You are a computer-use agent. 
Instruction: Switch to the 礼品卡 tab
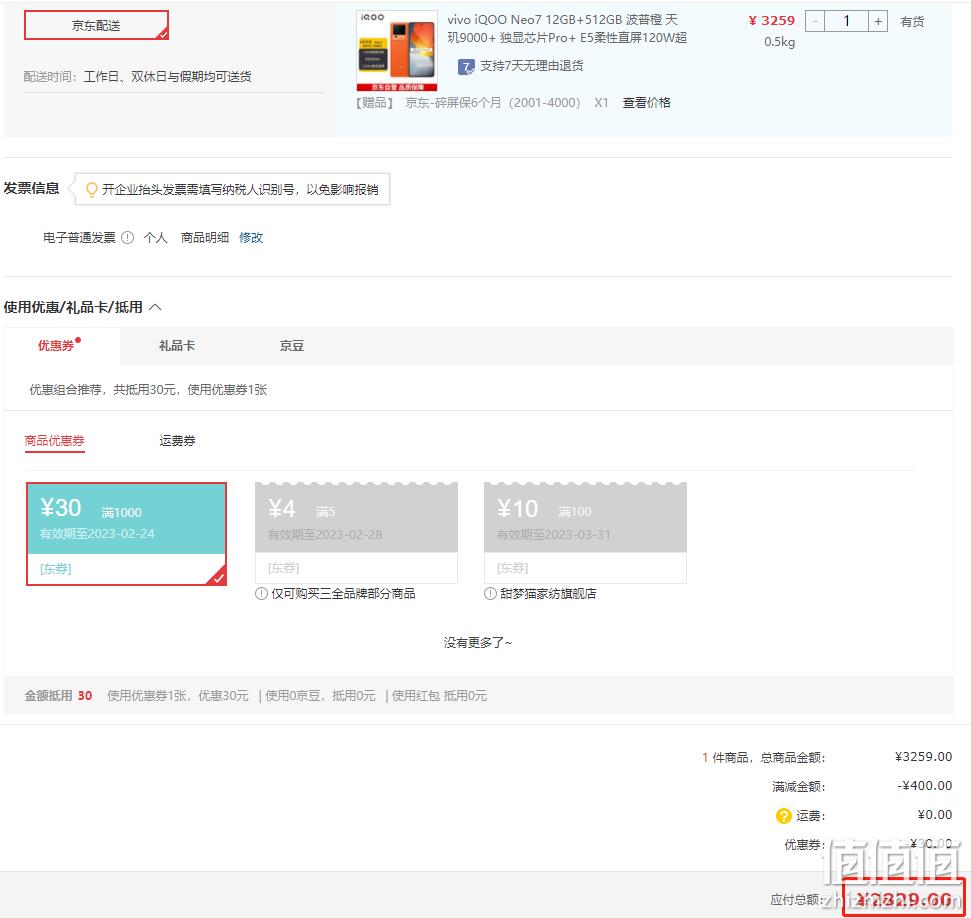click(x=176, y=346)
